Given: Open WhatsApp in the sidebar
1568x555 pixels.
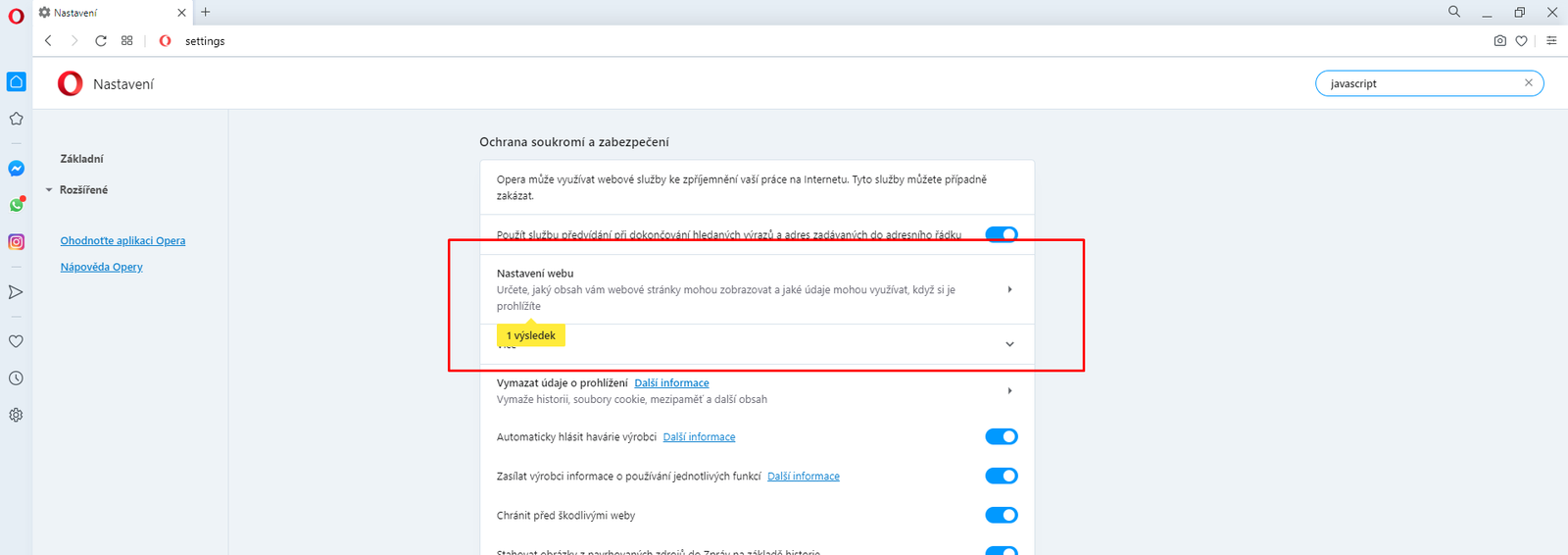Looking at the screenshot, I should [x=17, y=205].
